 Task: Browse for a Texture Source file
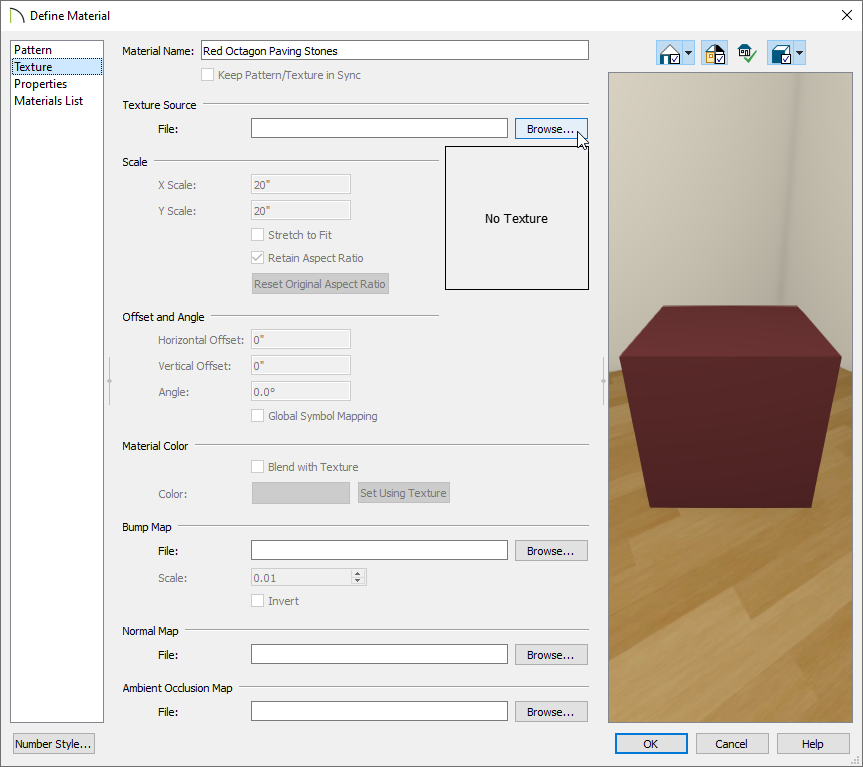coord(551,129)
